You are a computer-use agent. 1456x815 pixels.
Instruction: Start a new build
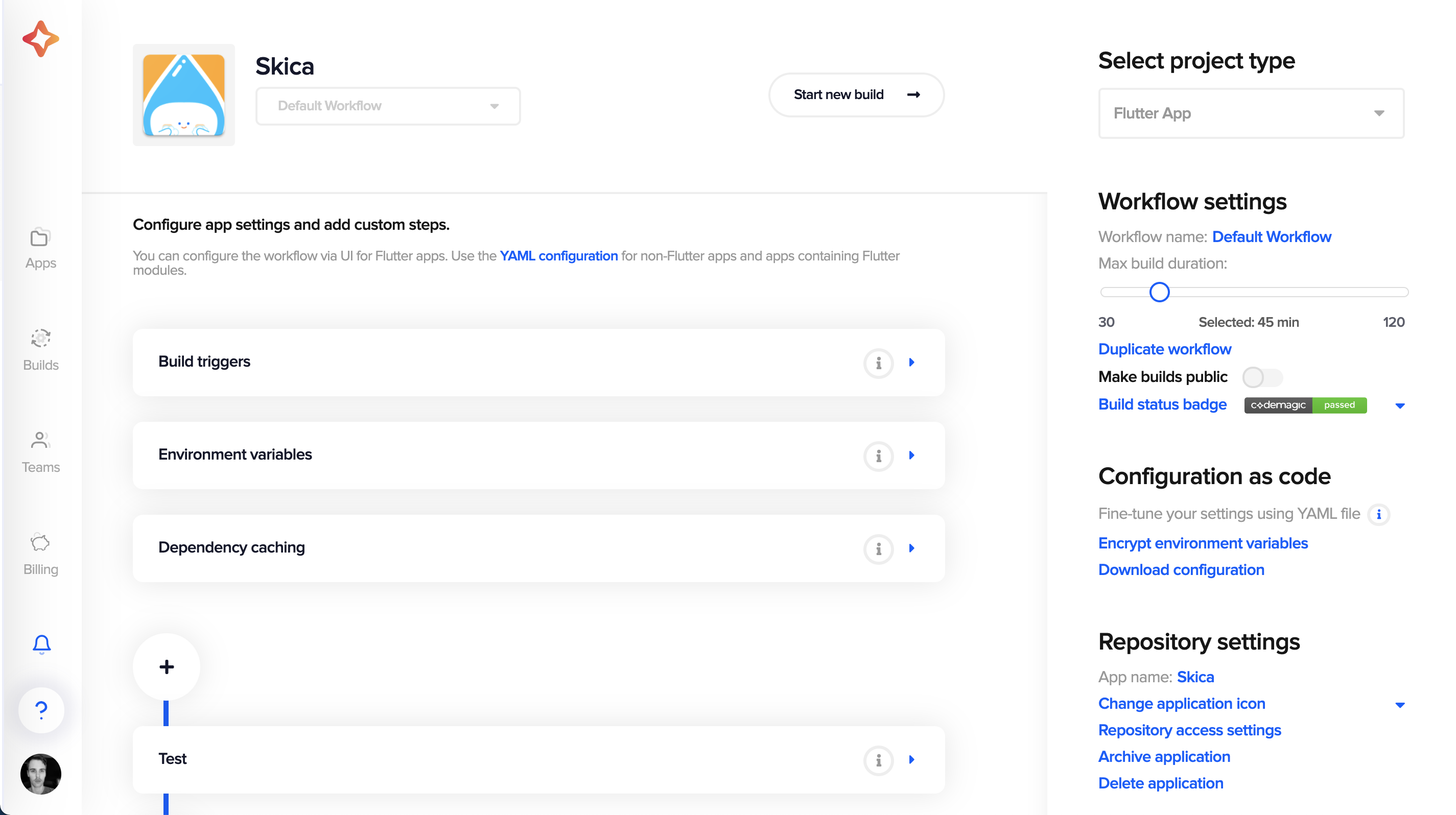coord(856,95)
